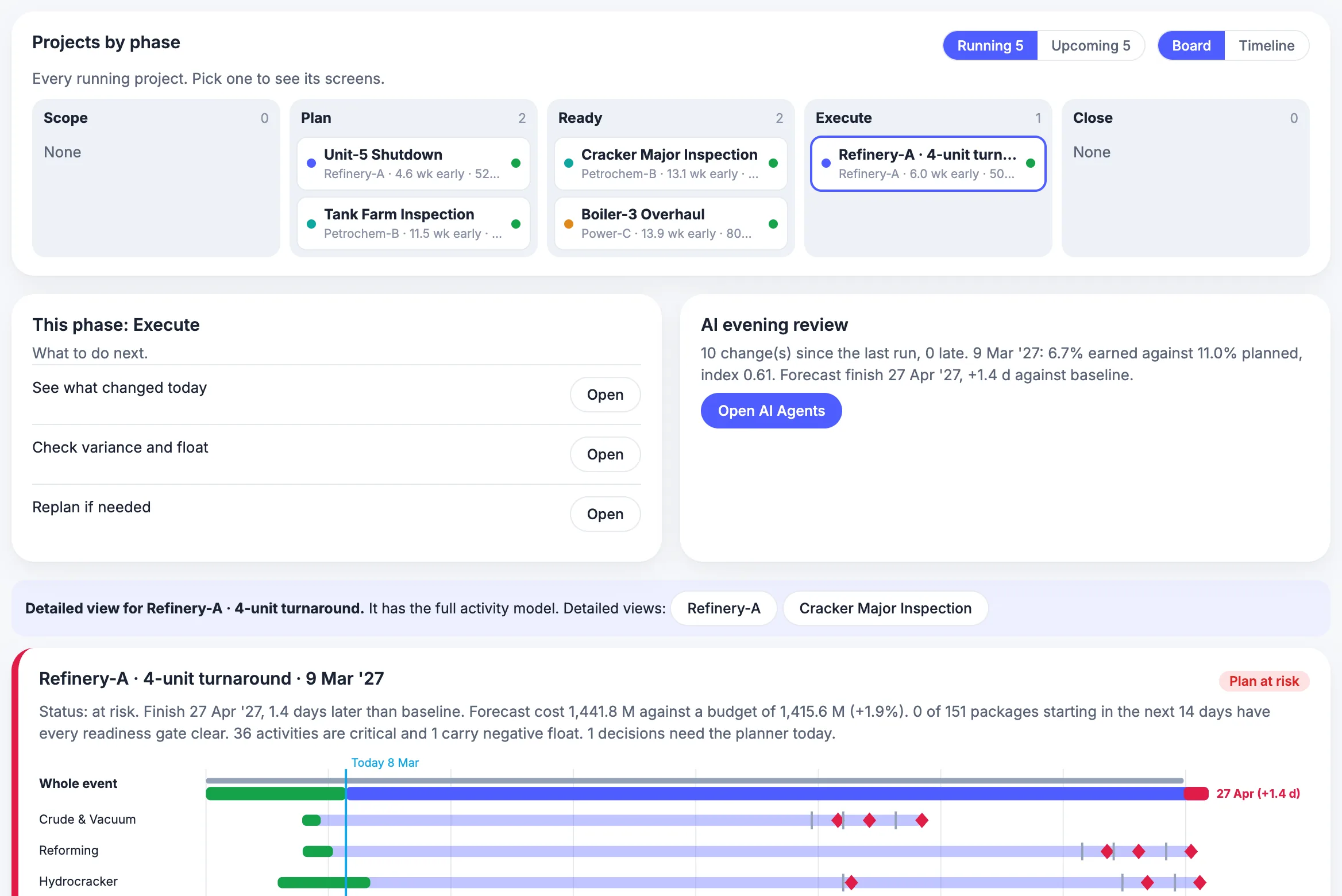Image resolution: width=1342 pixels, height=896 pixels.
Task: Click the Scope column header
Action: click(65, 118)
